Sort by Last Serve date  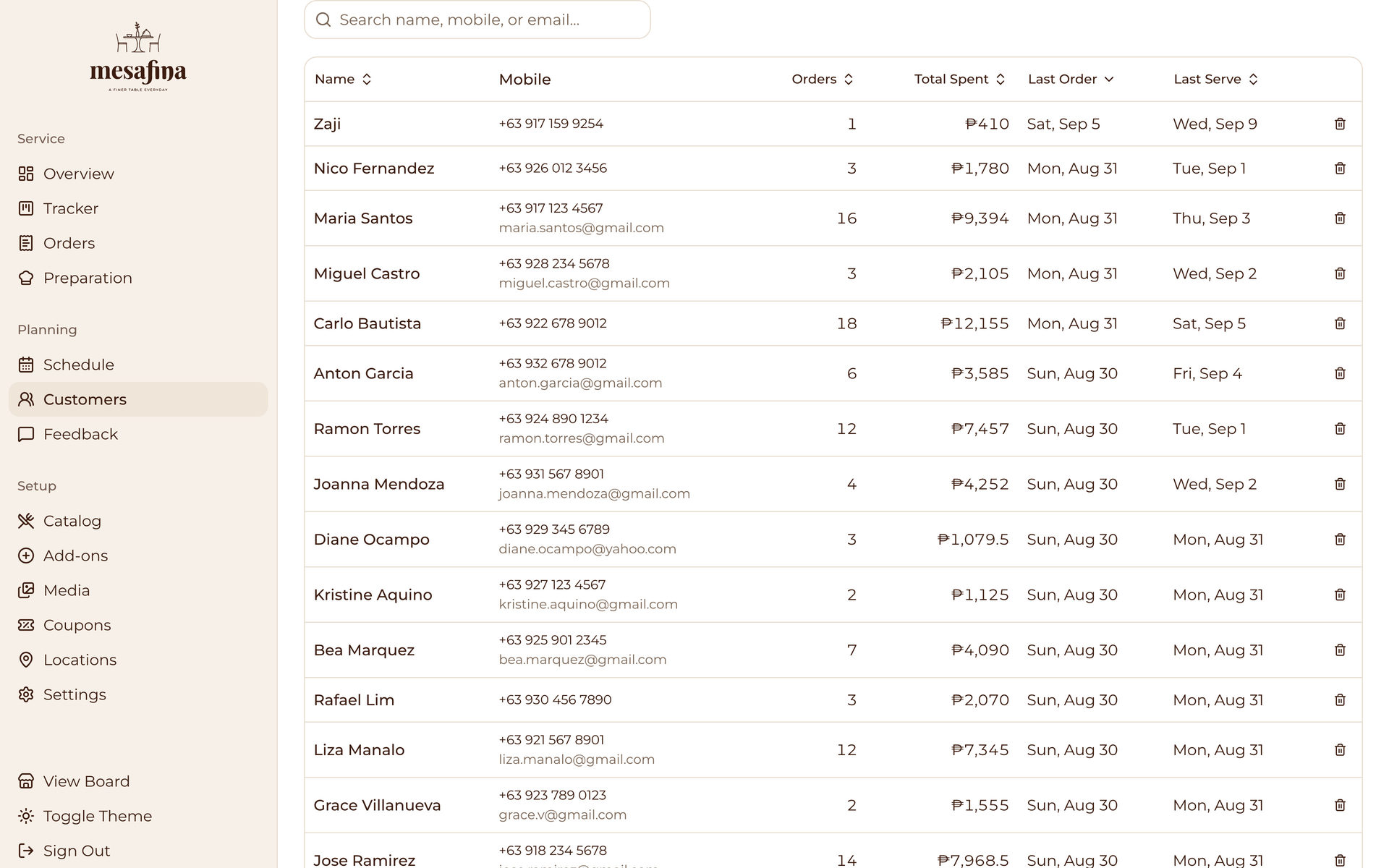point(1216,79)
